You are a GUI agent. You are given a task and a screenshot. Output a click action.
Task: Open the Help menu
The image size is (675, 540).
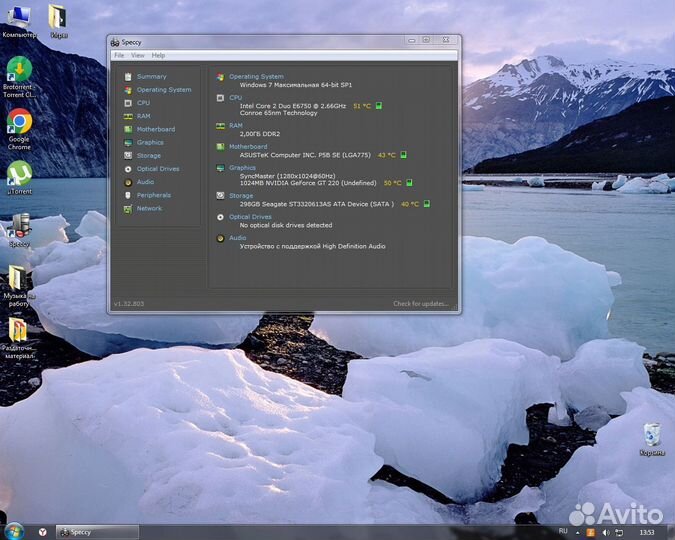tap(158, 55)
